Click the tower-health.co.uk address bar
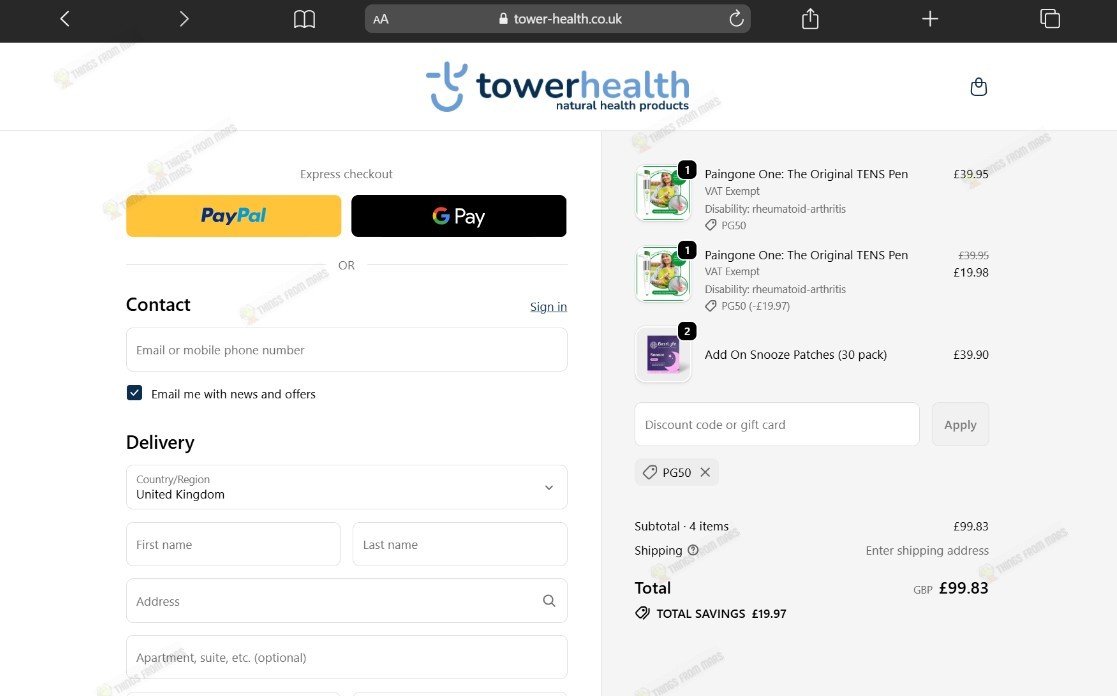 [x=558, y=19]
